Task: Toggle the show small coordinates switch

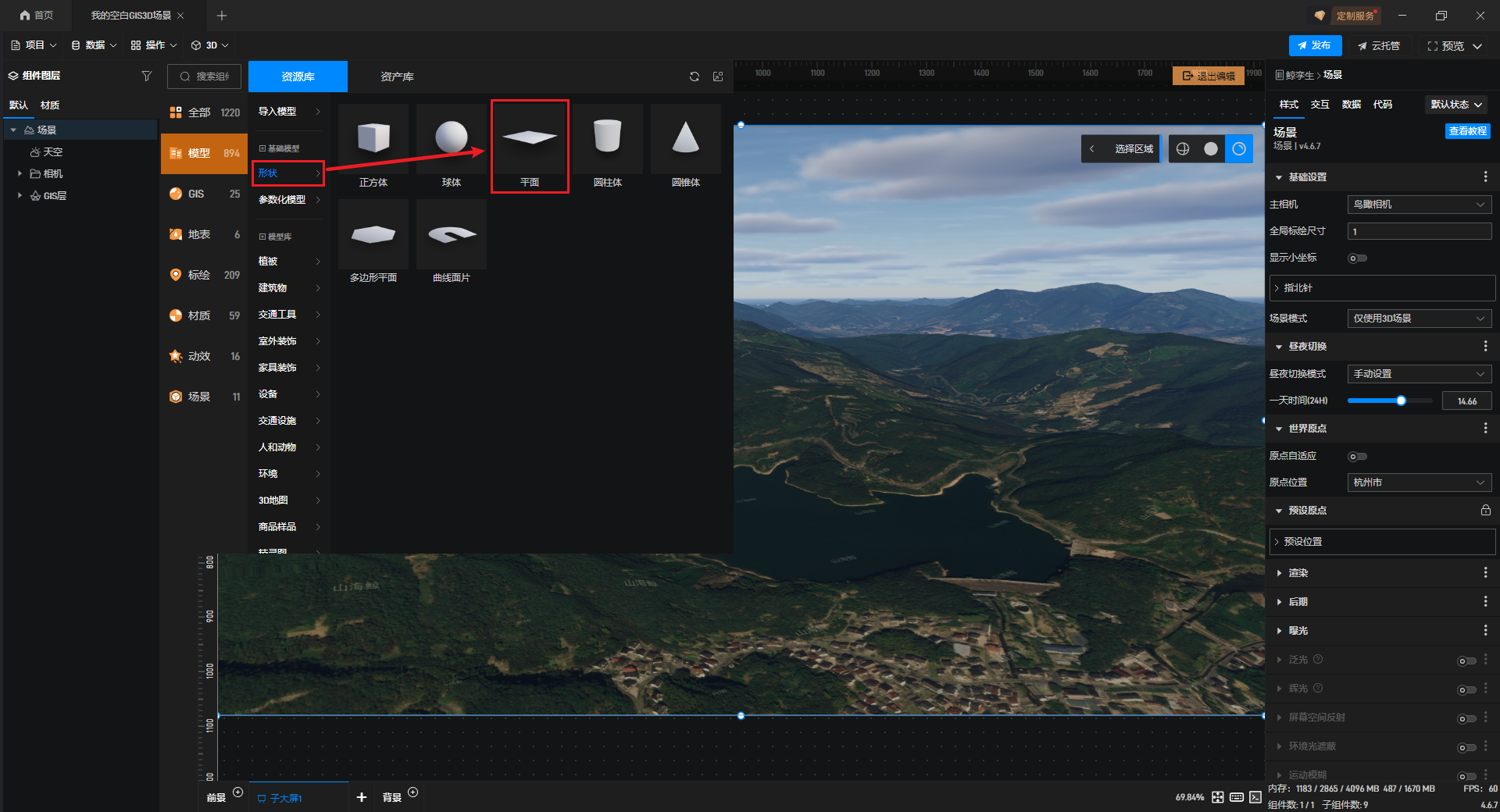Action: (x=1358, y=258)
